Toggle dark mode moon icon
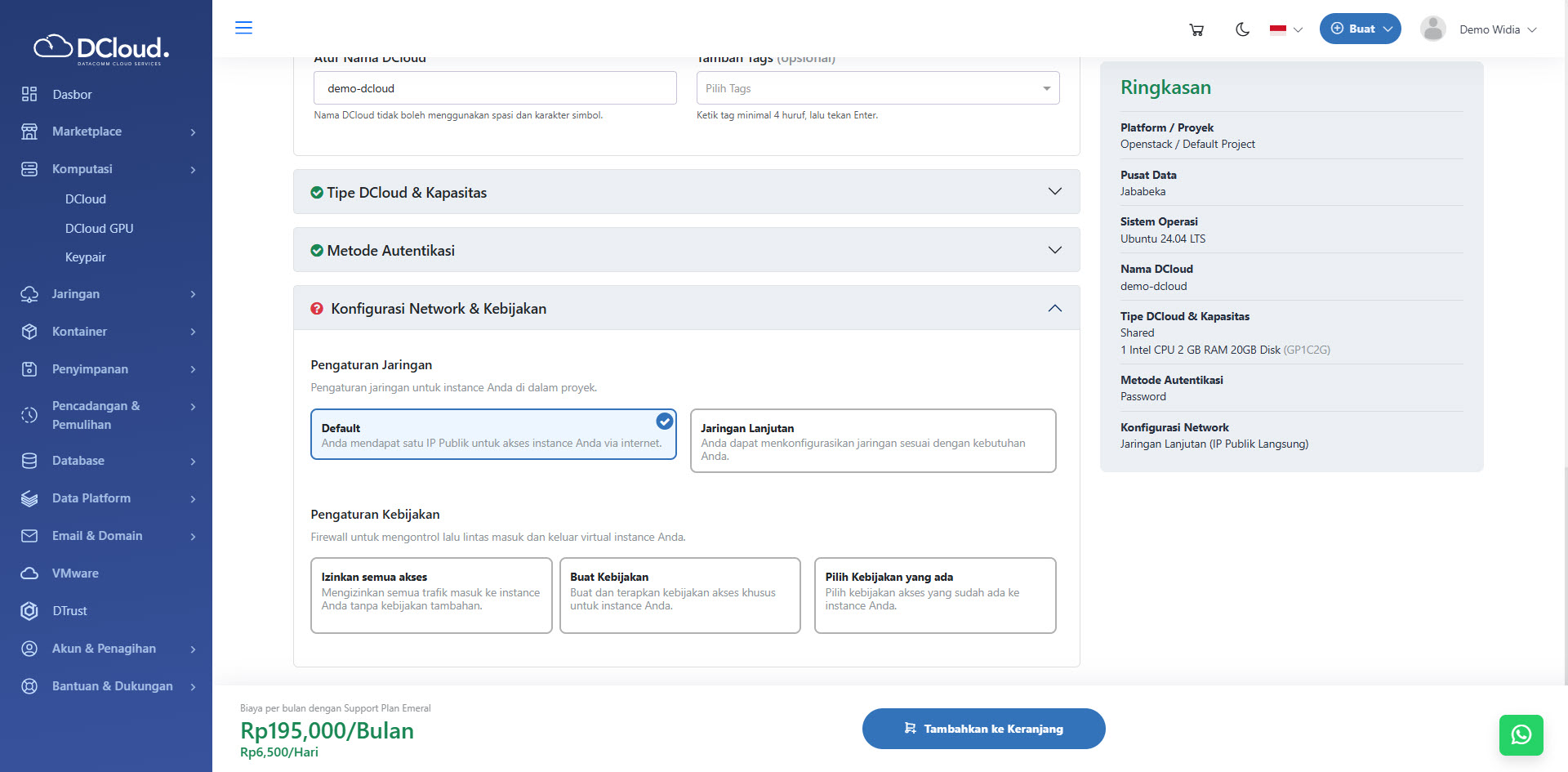Viewport: 1568px width, 772px height. click(1242, 29)
